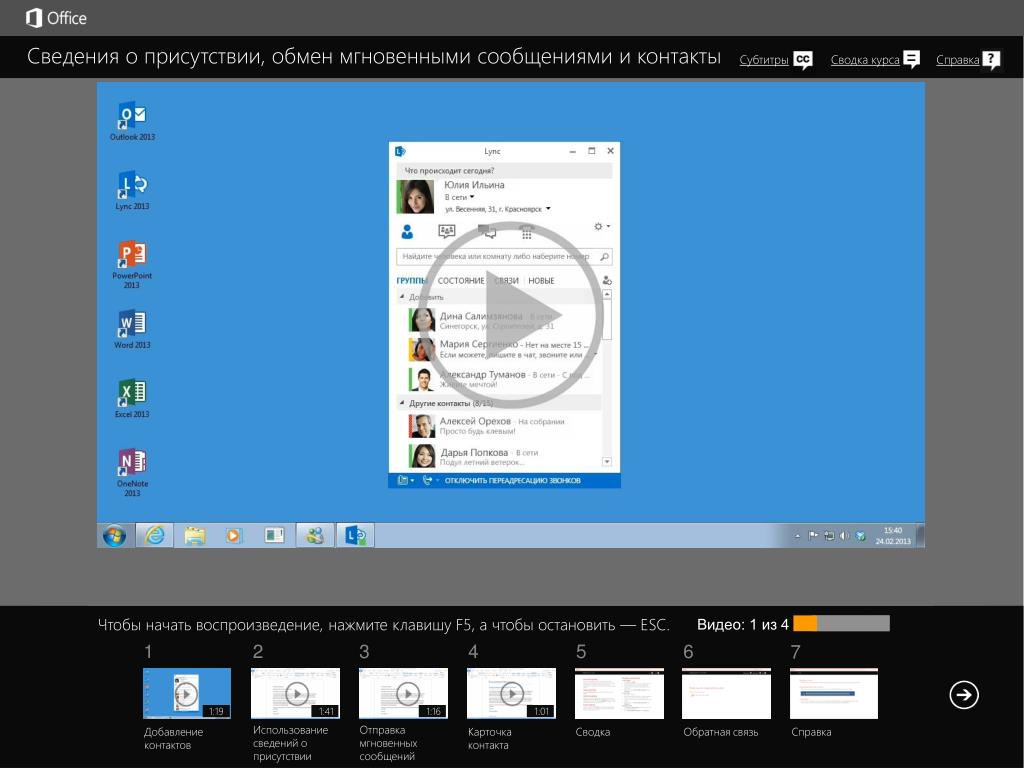This screenshot has height=768, width=1024.
Task: Open location dropdown next to Красноярск address
Action: click(x=548, y=209)
